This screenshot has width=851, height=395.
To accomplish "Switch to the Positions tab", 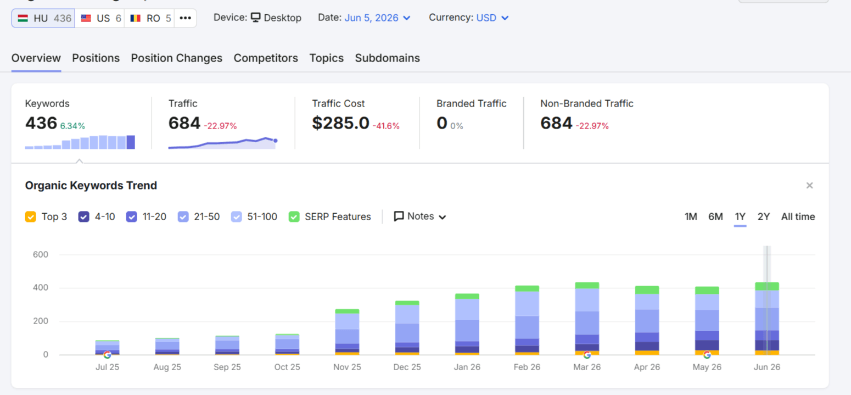I will 96,58.
